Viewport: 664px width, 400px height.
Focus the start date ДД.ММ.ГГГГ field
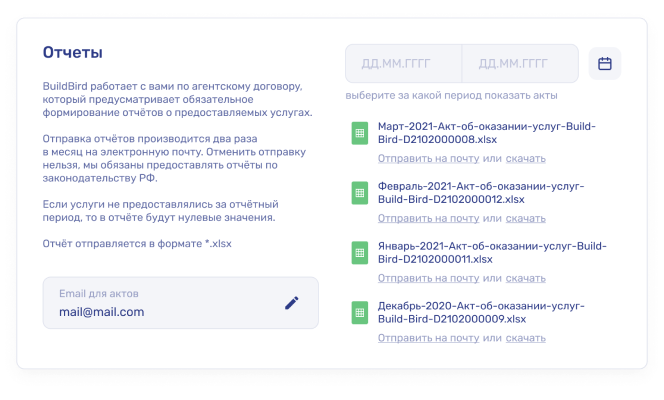403,64
